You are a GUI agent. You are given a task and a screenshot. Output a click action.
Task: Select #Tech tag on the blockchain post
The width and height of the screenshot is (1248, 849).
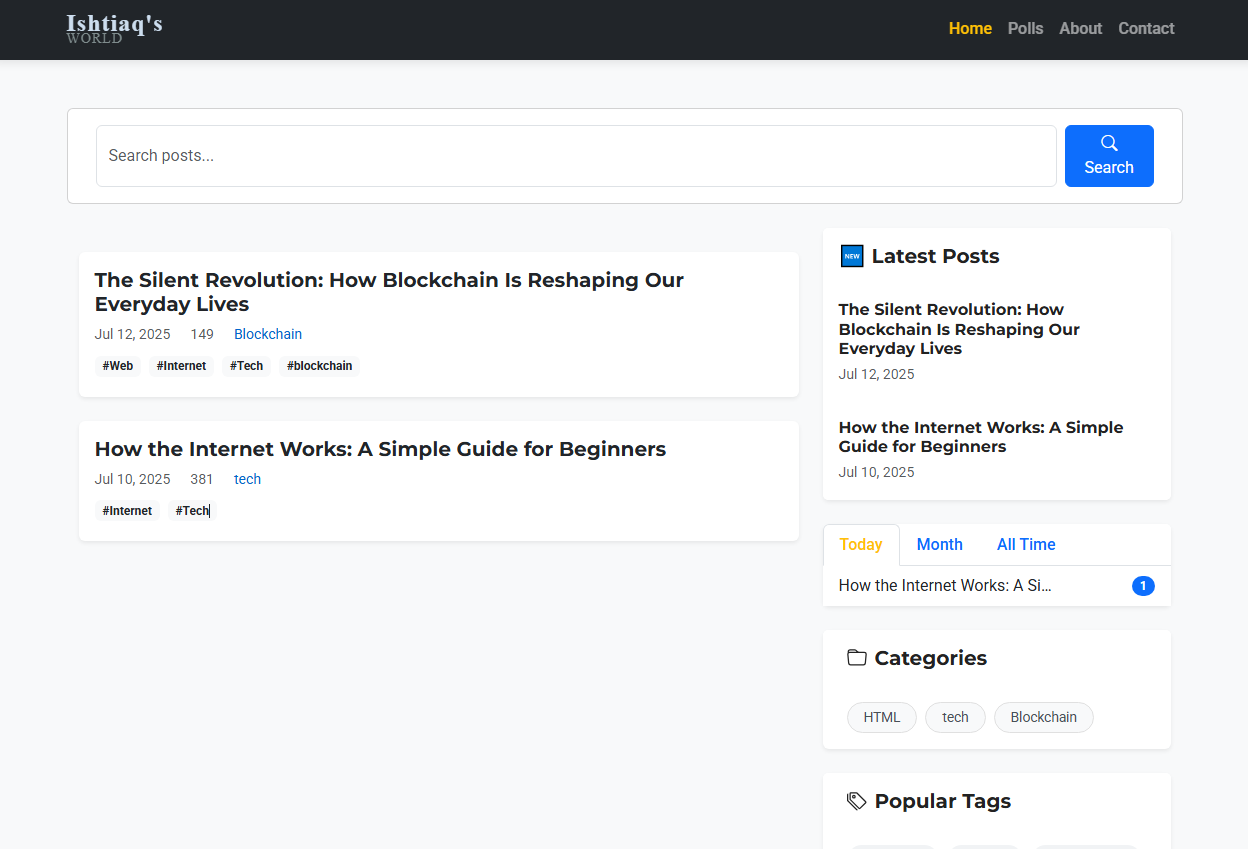click(246, 366)
